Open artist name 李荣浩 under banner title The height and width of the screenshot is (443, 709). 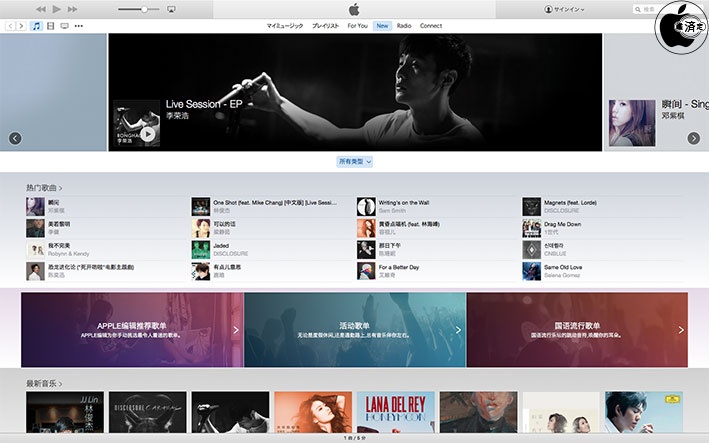[177, 116]
